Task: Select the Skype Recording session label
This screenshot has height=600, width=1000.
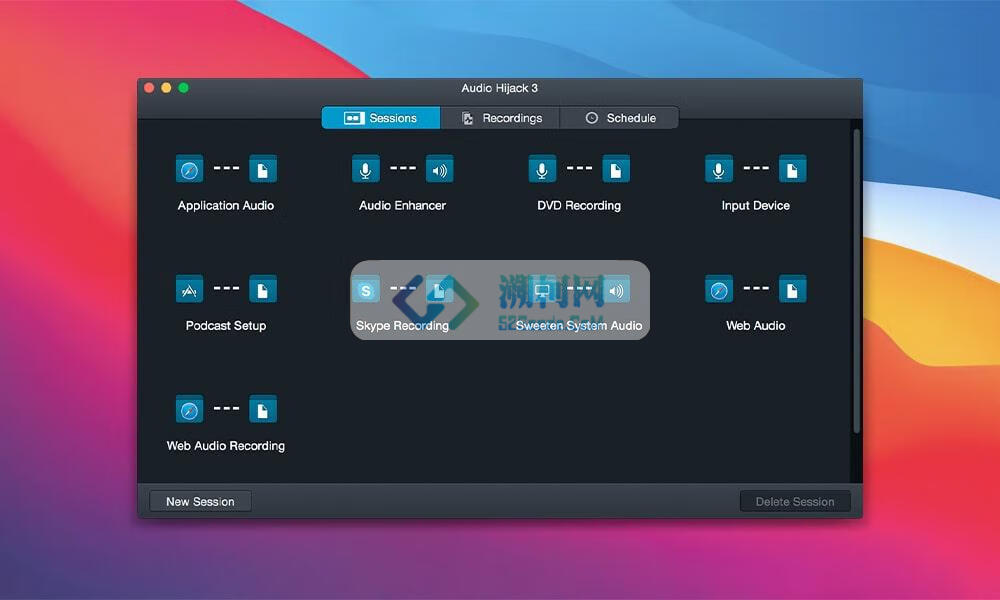Action: 402,325
